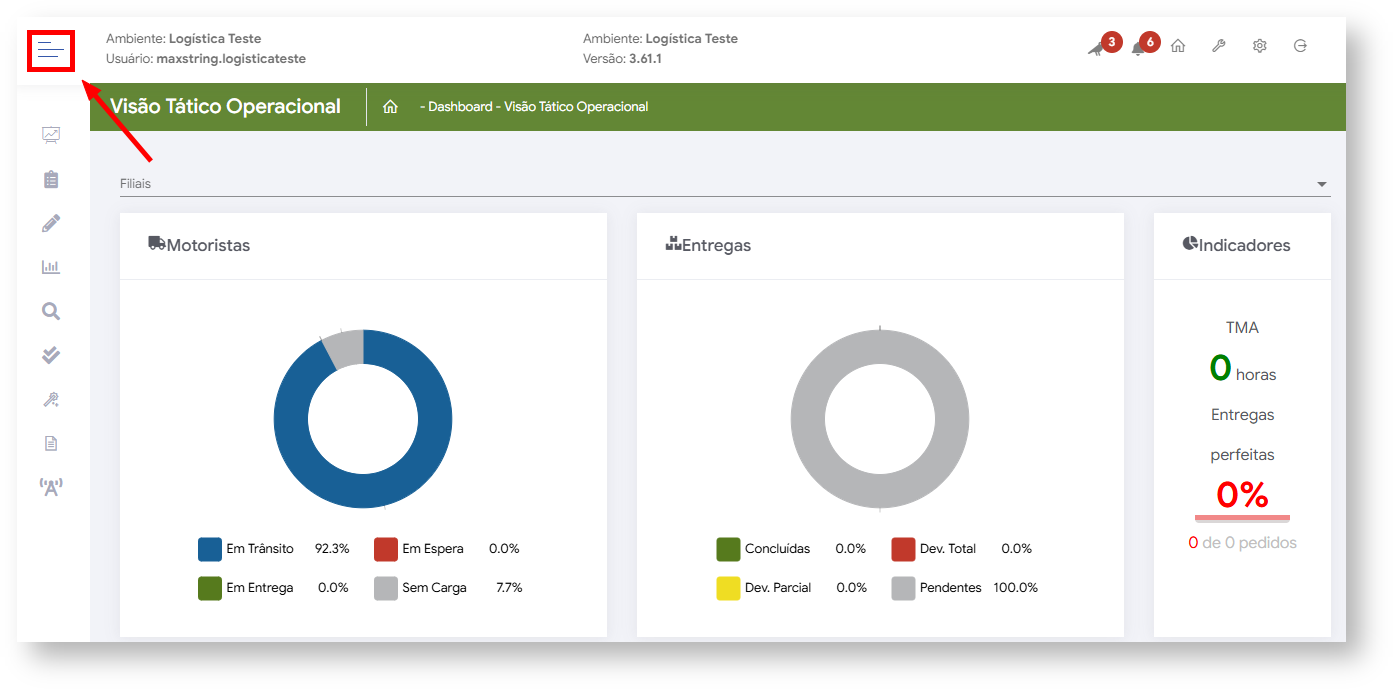
Task: Open bell notifications with badge 6
Action: [1139, 47]
